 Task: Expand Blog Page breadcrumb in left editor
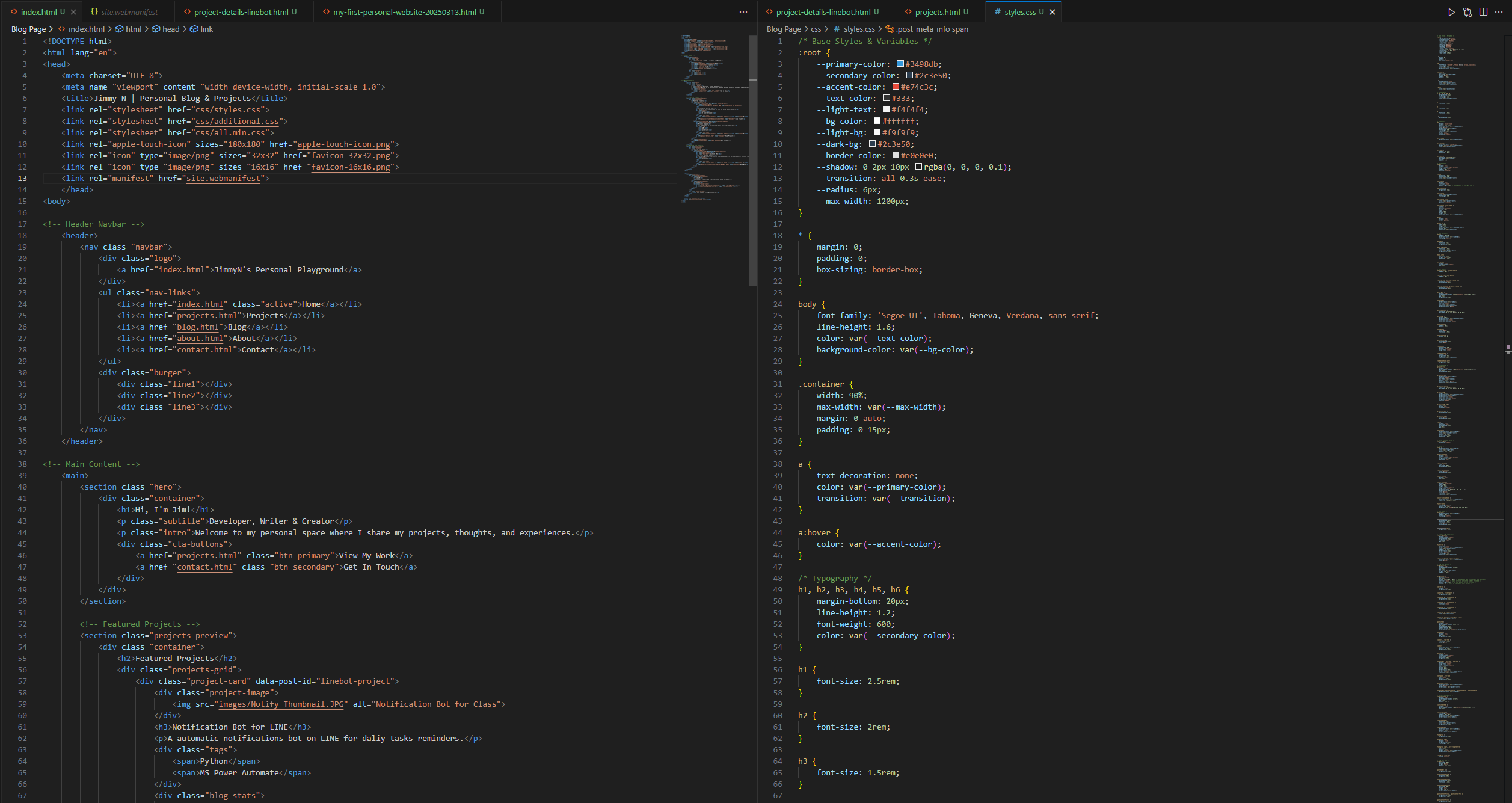click(28, 29)
